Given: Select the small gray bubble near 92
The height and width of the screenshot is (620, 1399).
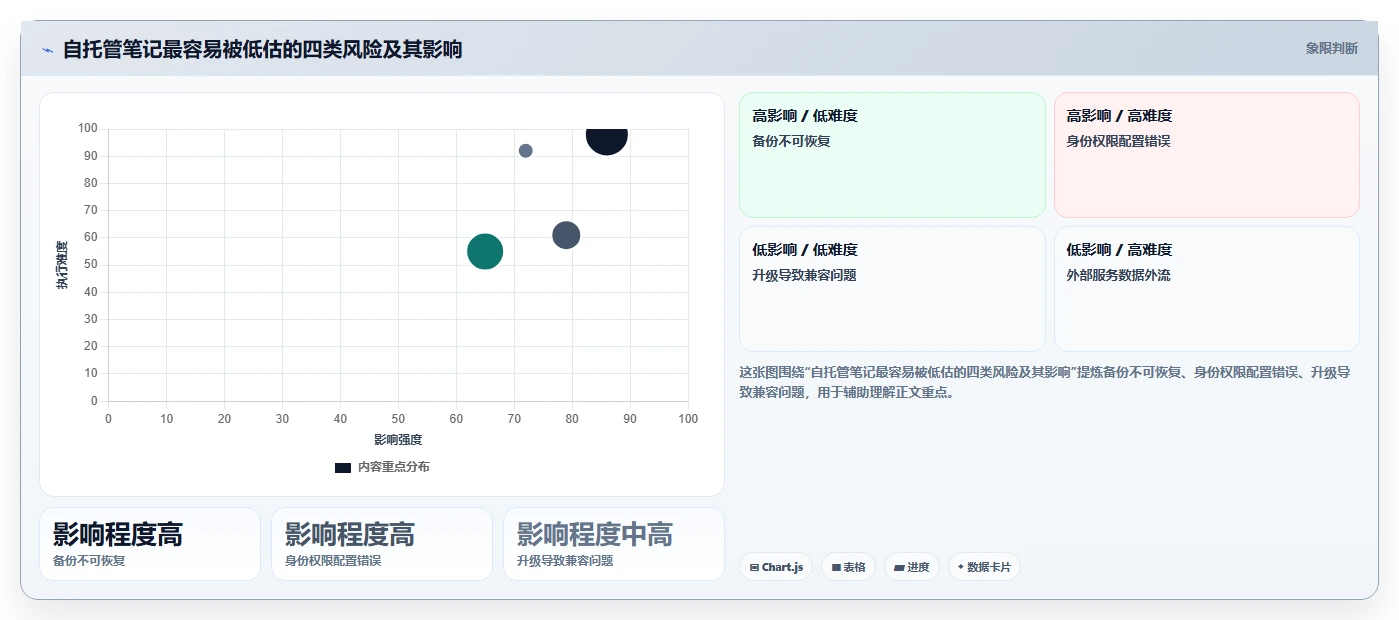Looking at the screenshot, I should (525, 151).
